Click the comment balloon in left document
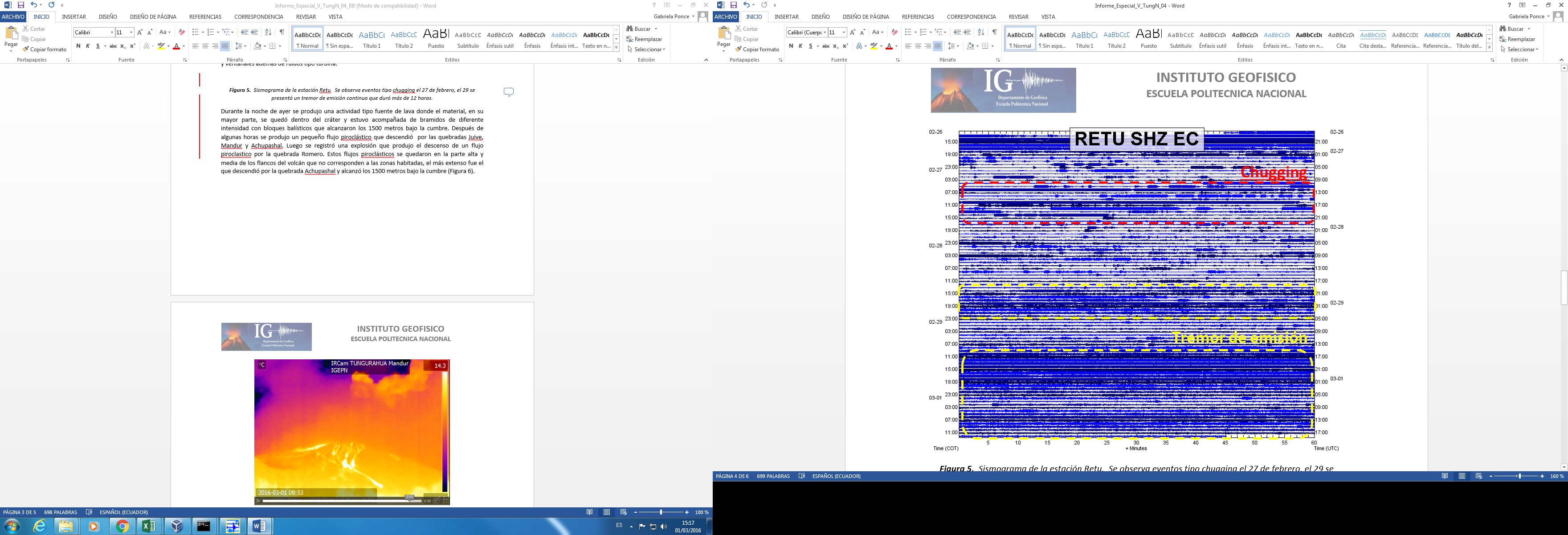The height and width of the screenshot is (535, 1568). point(509,92)
